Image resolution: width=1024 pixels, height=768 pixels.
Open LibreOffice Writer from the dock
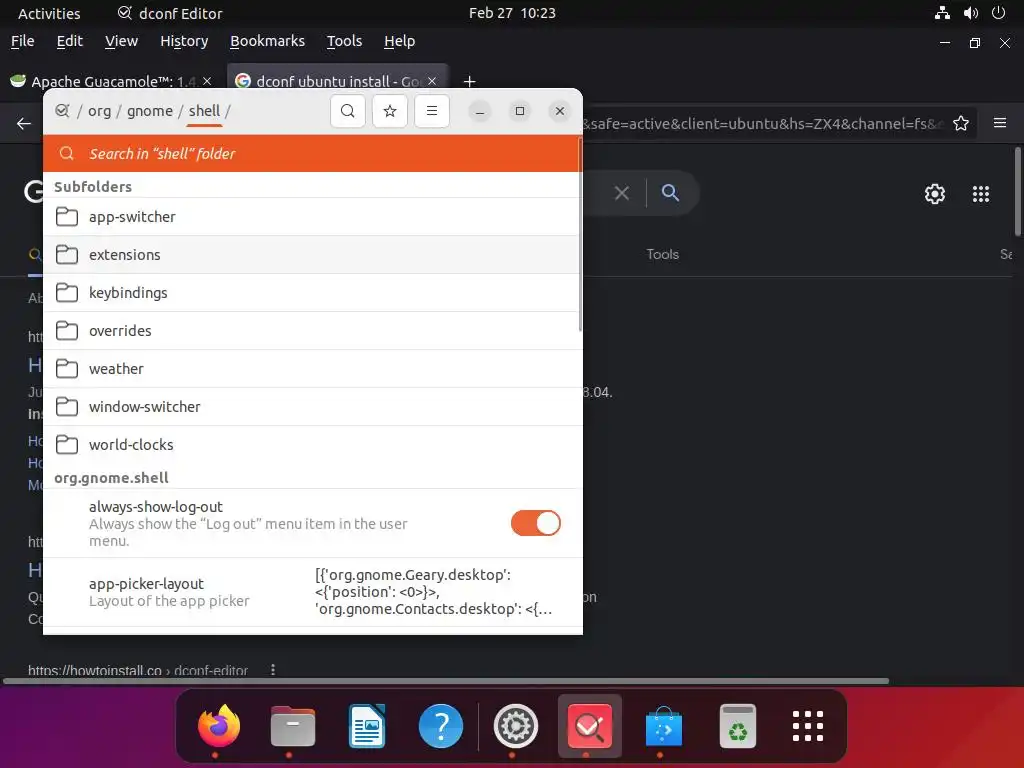(x=367, y=726)
